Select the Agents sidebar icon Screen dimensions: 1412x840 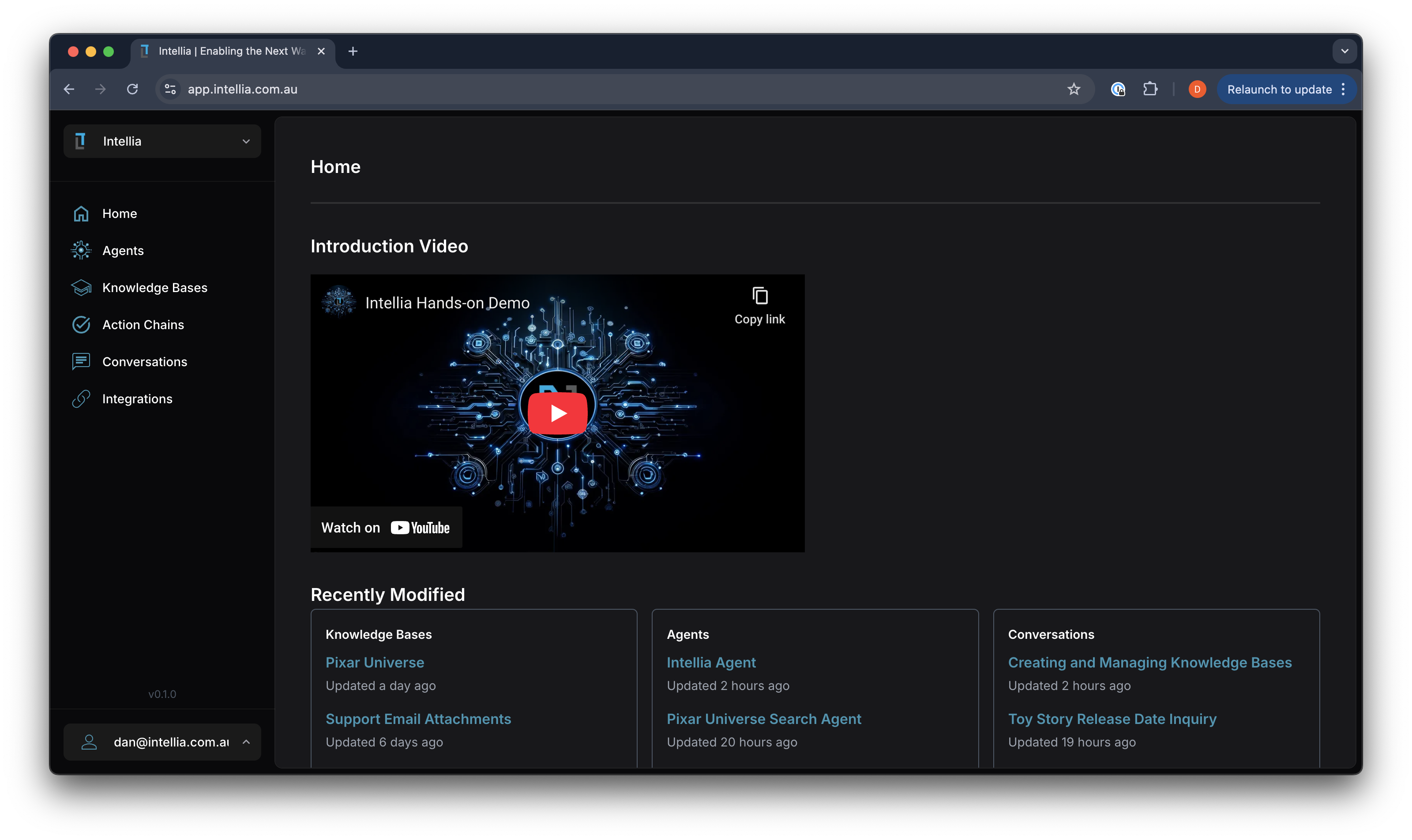[82, 250]
